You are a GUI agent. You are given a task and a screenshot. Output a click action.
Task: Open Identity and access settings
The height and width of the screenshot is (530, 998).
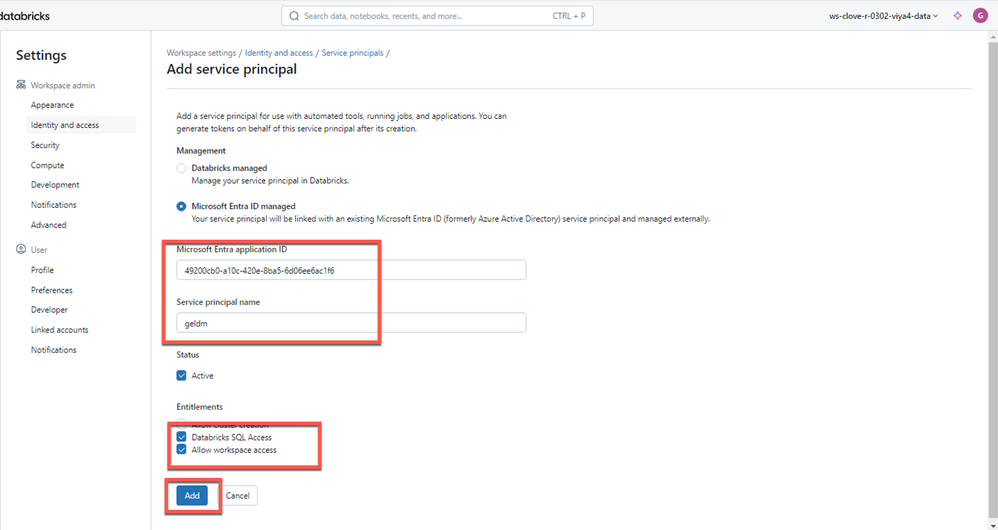click(65, 125)
